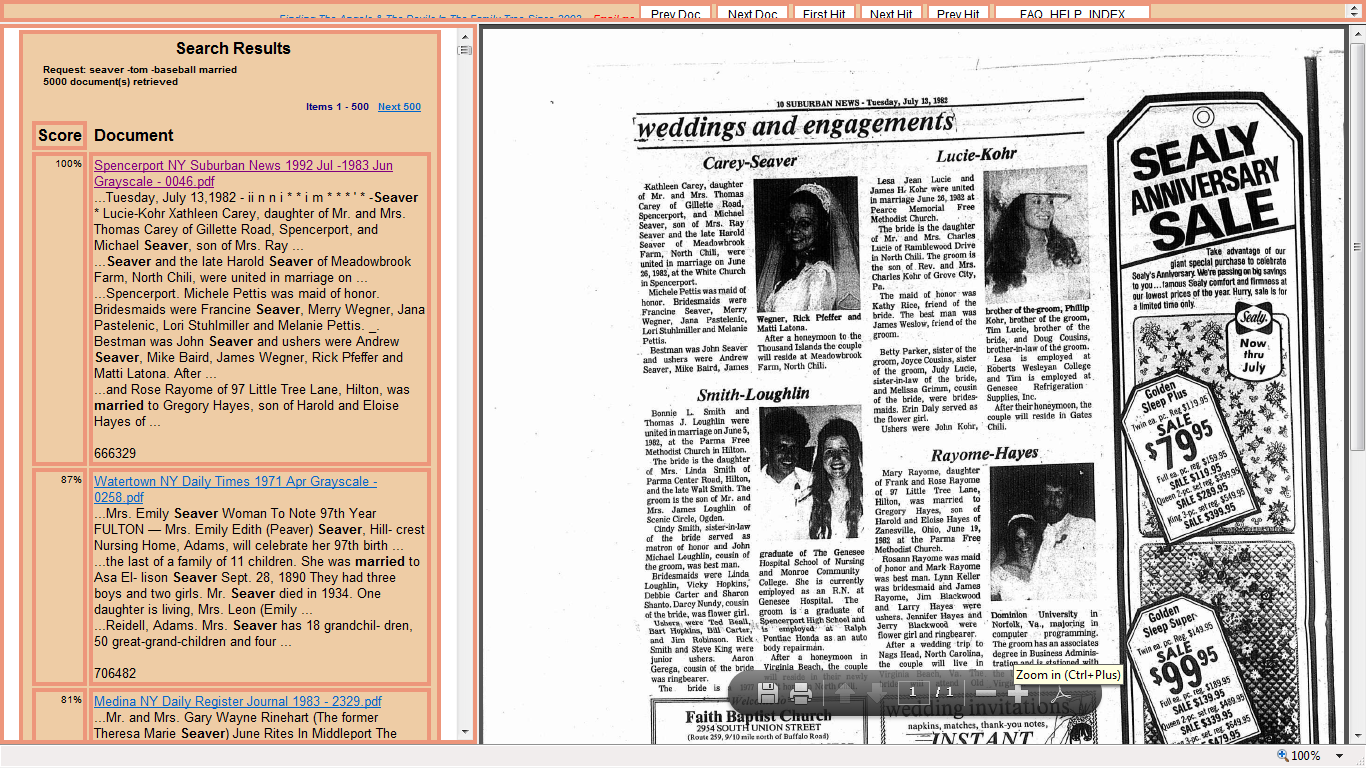
Task: Click the Carey-Seaver bride photo
Action: [806, 243]
